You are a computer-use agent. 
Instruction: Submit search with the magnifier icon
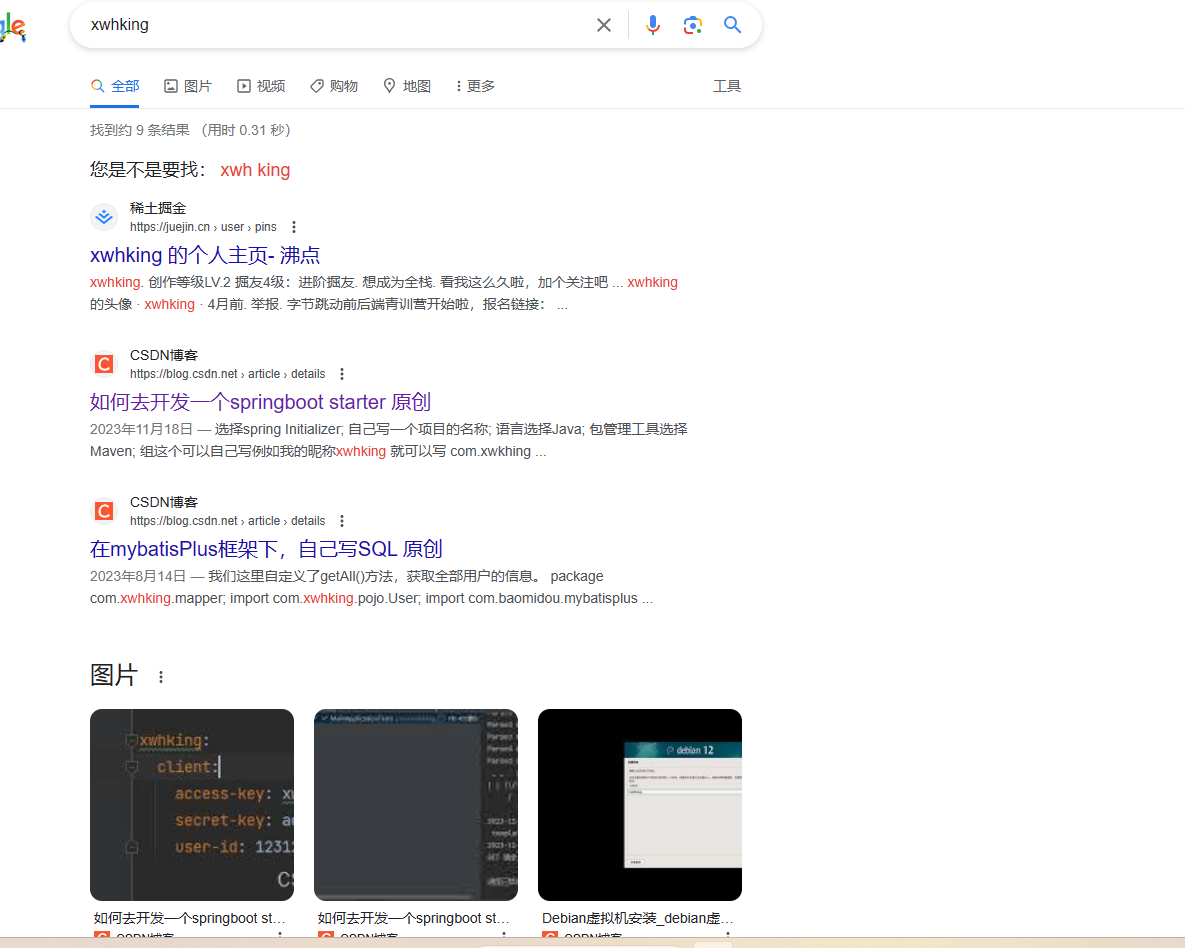point(732,25)
